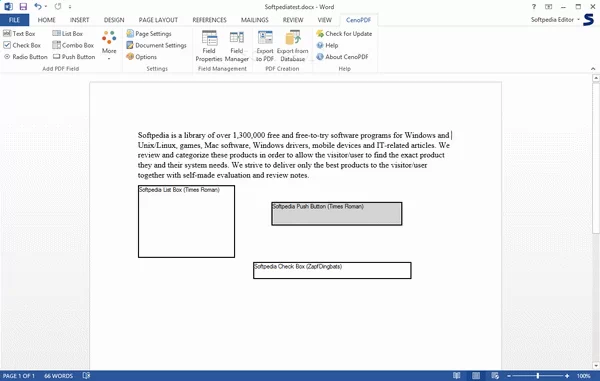The height and width of the screenshot is (381, 600).
Task: Switch to the HOME tab
Action: coord(46,20)
